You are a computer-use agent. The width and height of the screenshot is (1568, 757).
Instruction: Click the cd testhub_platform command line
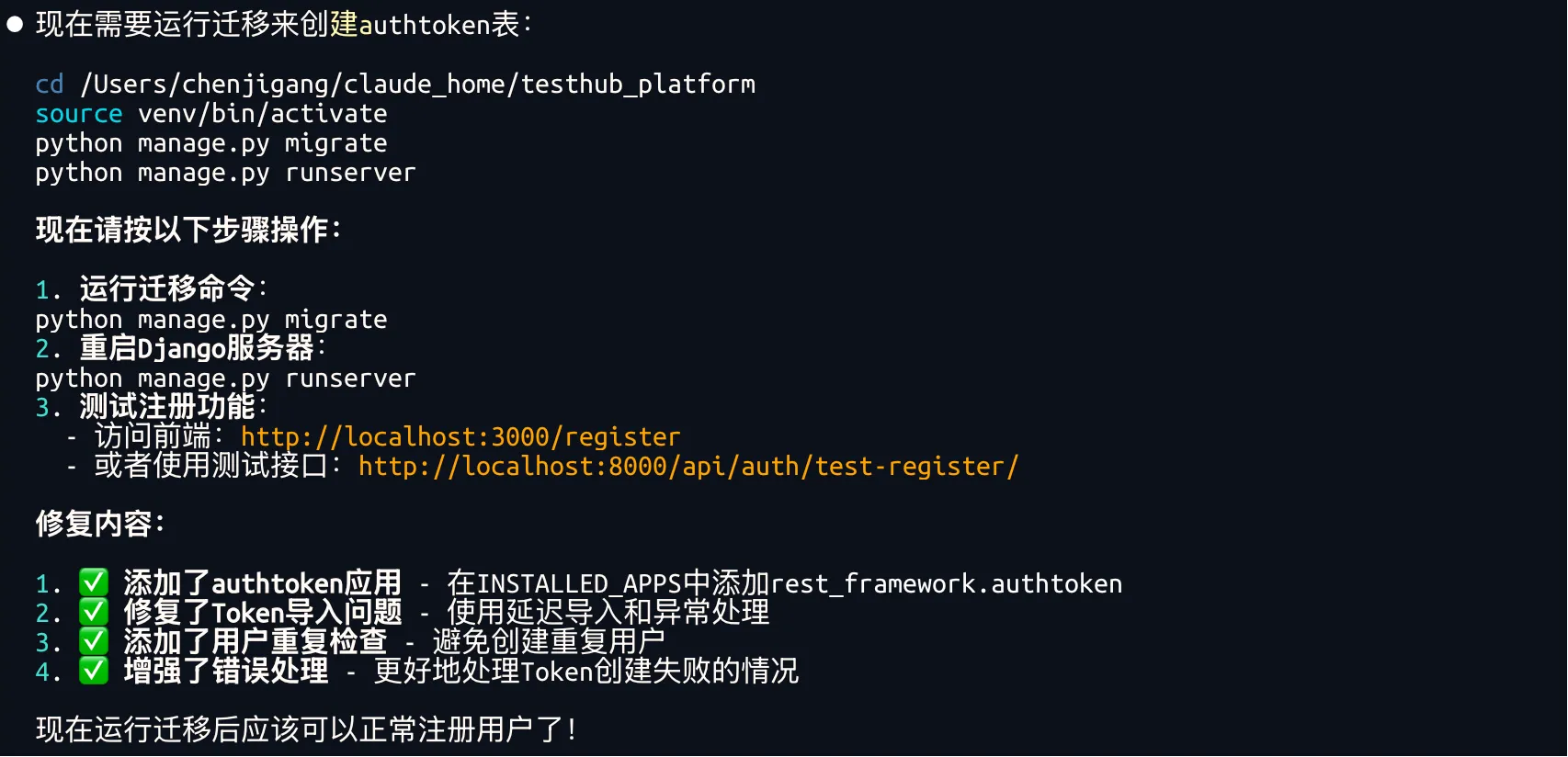[x=395, y=85]
